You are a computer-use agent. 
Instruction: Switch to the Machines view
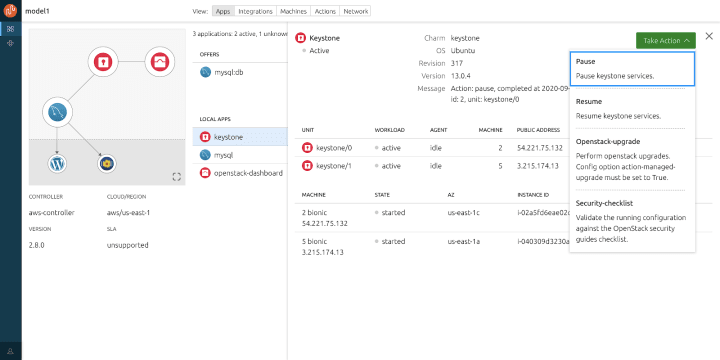point(293,11)
